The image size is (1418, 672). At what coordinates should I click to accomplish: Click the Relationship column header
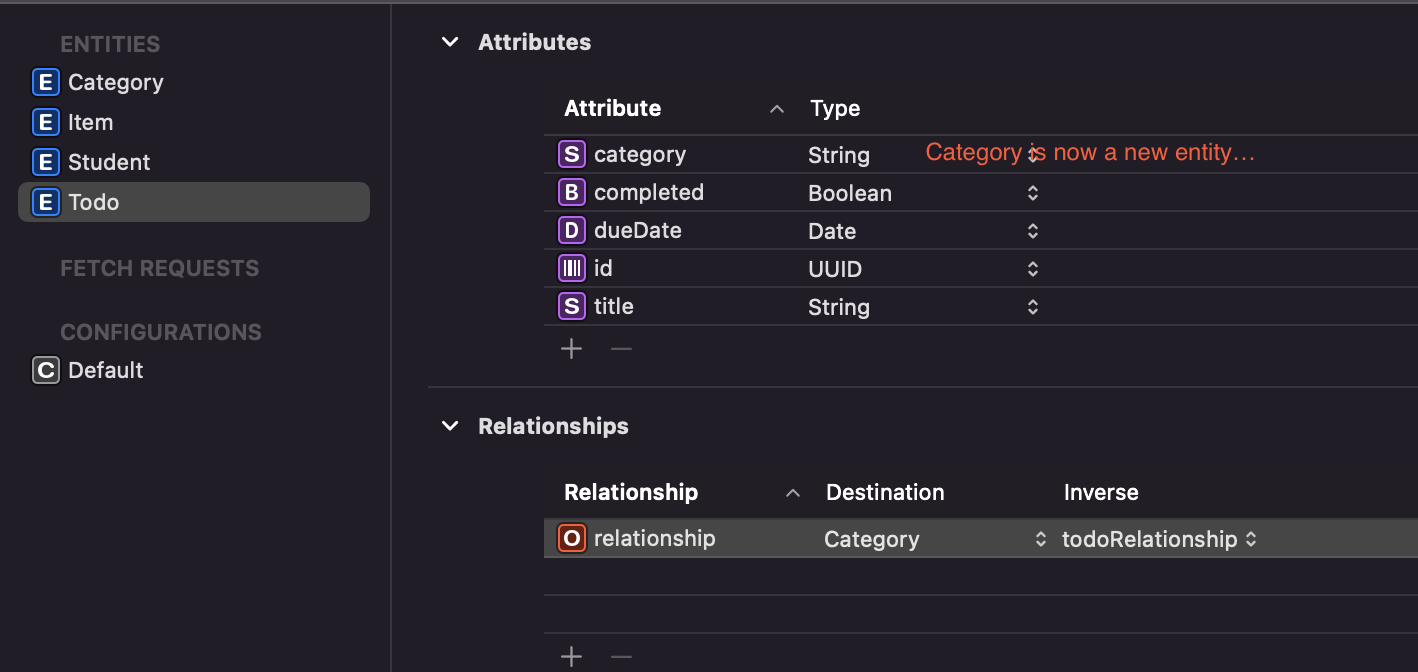pos(631,492)
